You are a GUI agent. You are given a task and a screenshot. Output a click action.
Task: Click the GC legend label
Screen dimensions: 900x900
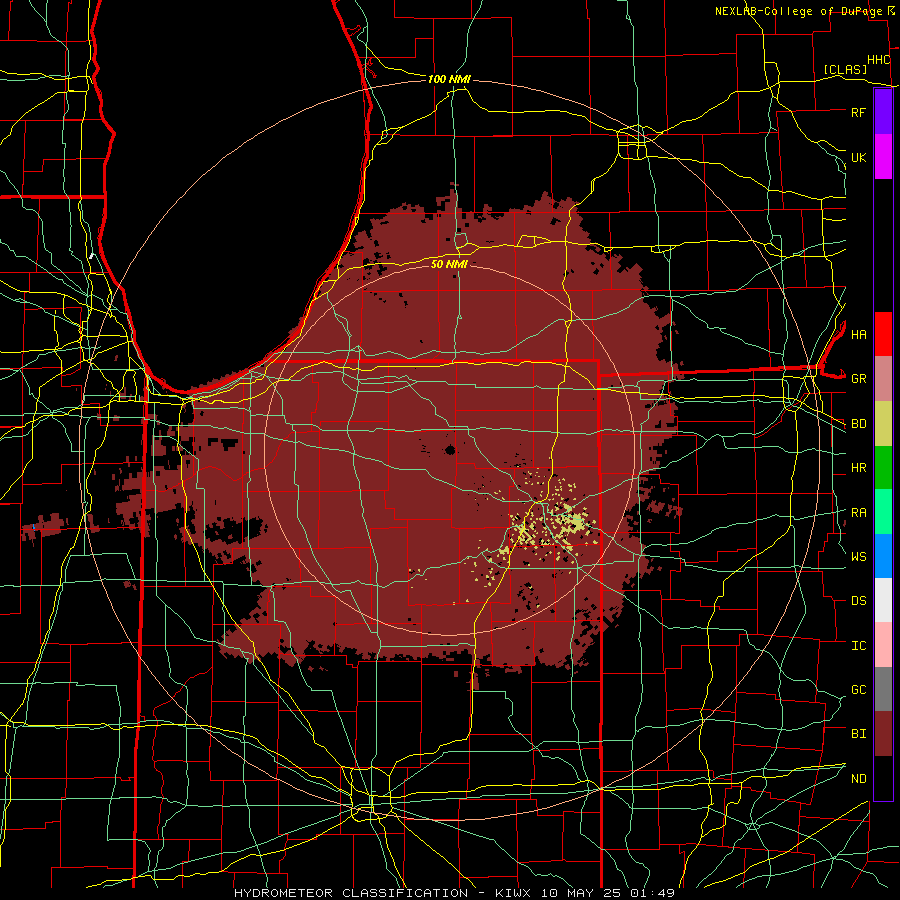pyautogui.click(x=858, y=690)
